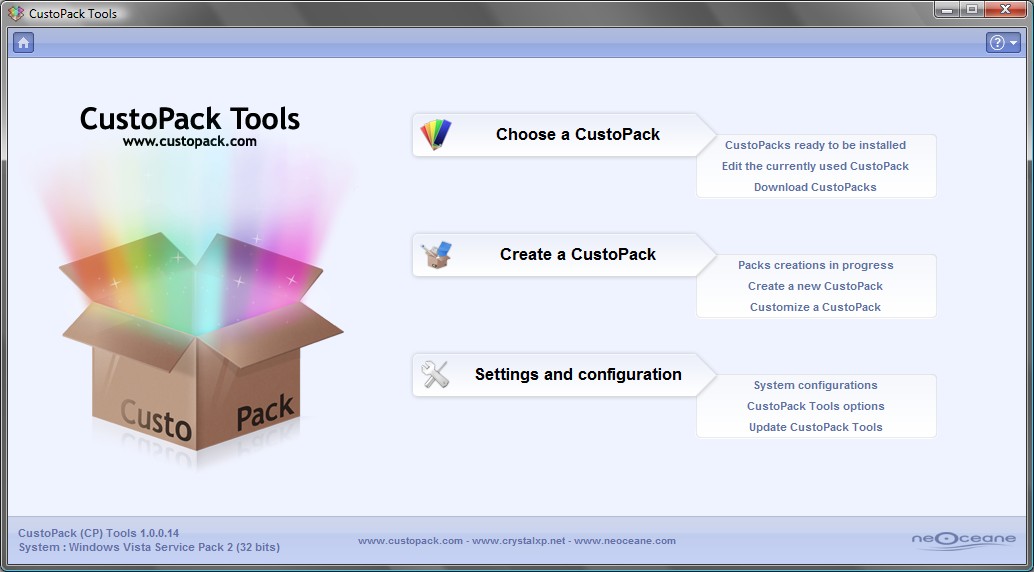
Task: Choose Customize a CustoPack
Action: coord(815,307)
